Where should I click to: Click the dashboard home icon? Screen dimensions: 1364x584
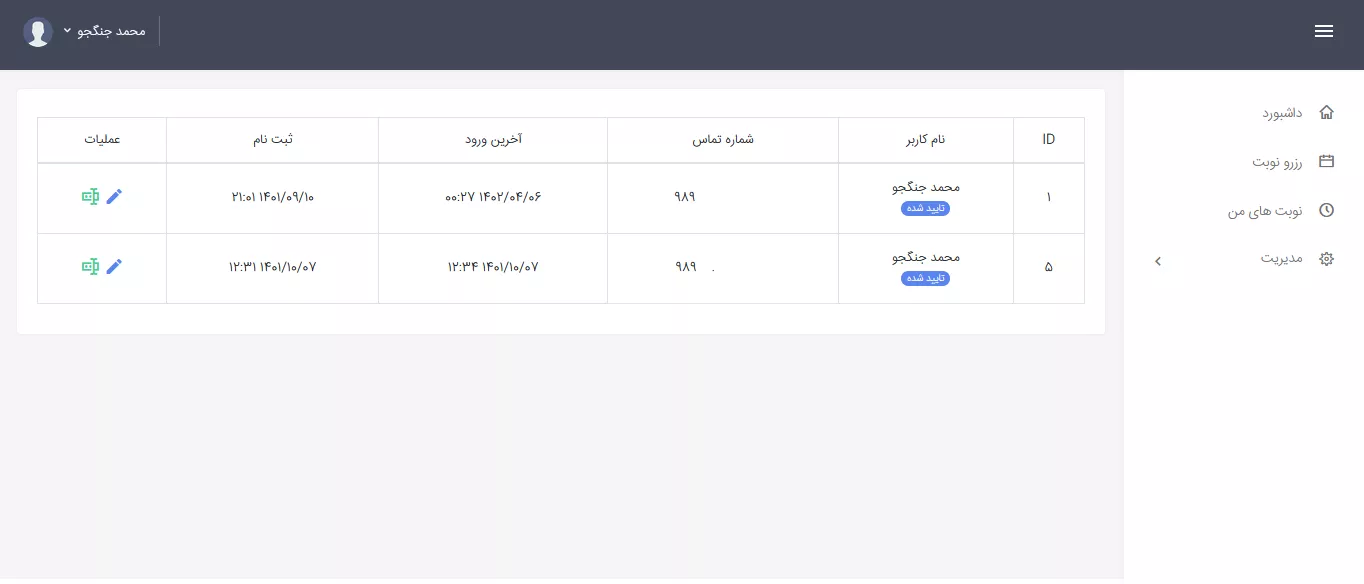coord(1327,112)
